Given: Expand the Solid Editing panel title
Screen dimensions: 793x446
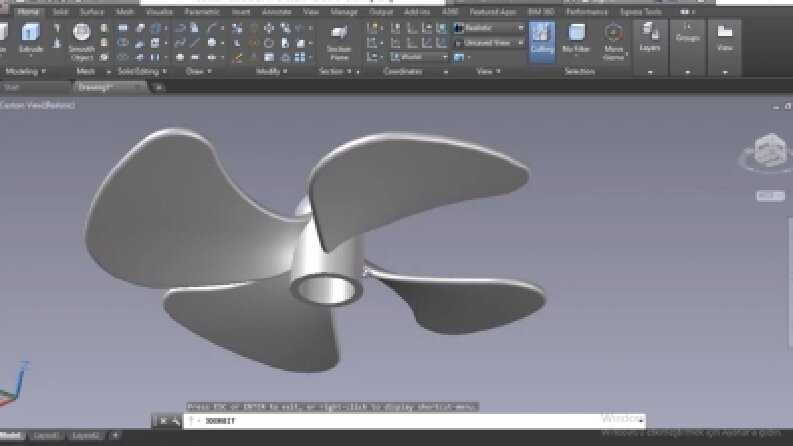Looking at the screenshot, I should (142, 71).
